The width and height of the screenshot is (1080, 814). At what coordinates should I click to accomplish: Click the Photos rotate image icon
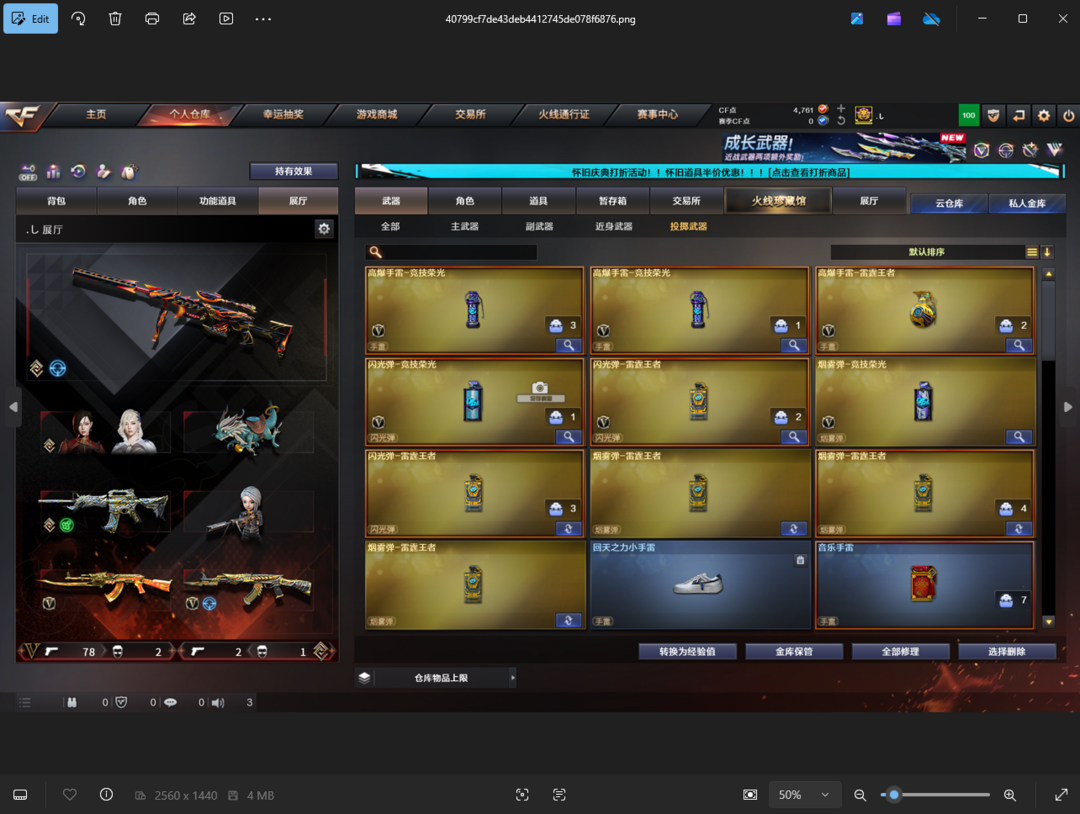(x=79, y=19)
